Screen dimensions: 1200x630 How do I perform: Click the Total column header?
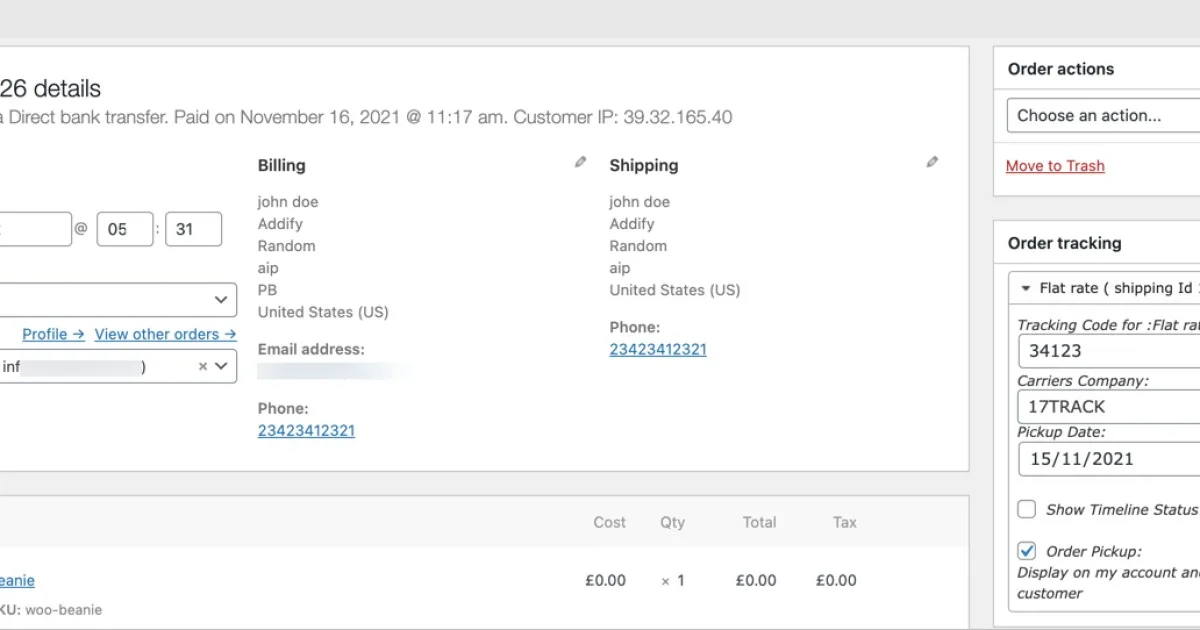pyautogui.click(x=759, y=522)
